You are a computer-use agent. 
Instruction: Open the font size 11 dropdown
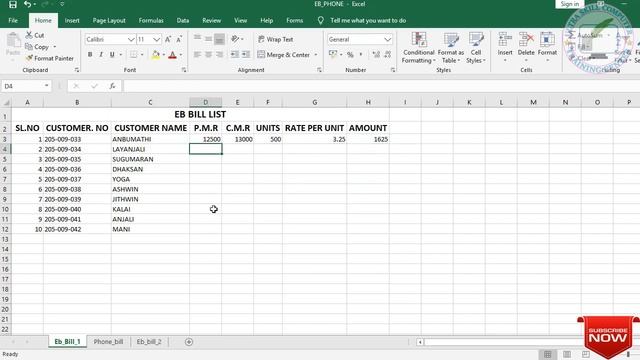tap(157, 40)
